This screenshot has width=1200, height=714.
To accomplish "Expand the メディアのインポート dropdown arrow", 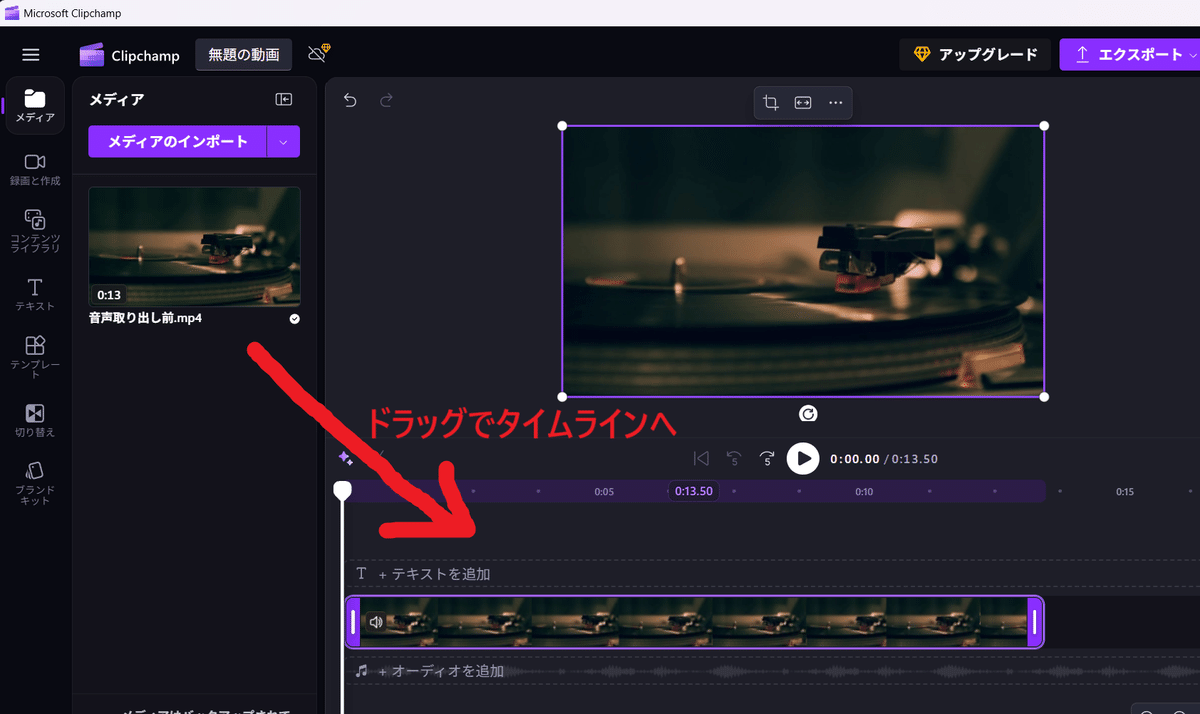I will (x=283, y=141).
